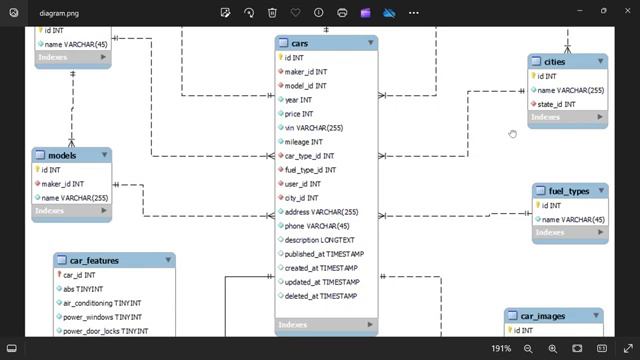Open OneDrive cloud icon

click(389, 13)
